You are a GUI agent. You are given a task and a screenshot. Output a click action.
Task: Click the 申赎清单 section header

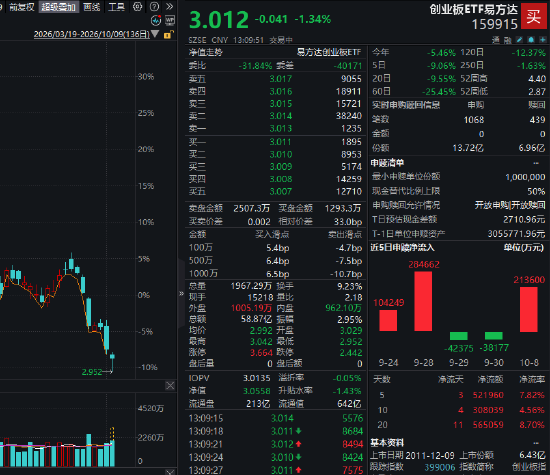click(x=387, y=163)
